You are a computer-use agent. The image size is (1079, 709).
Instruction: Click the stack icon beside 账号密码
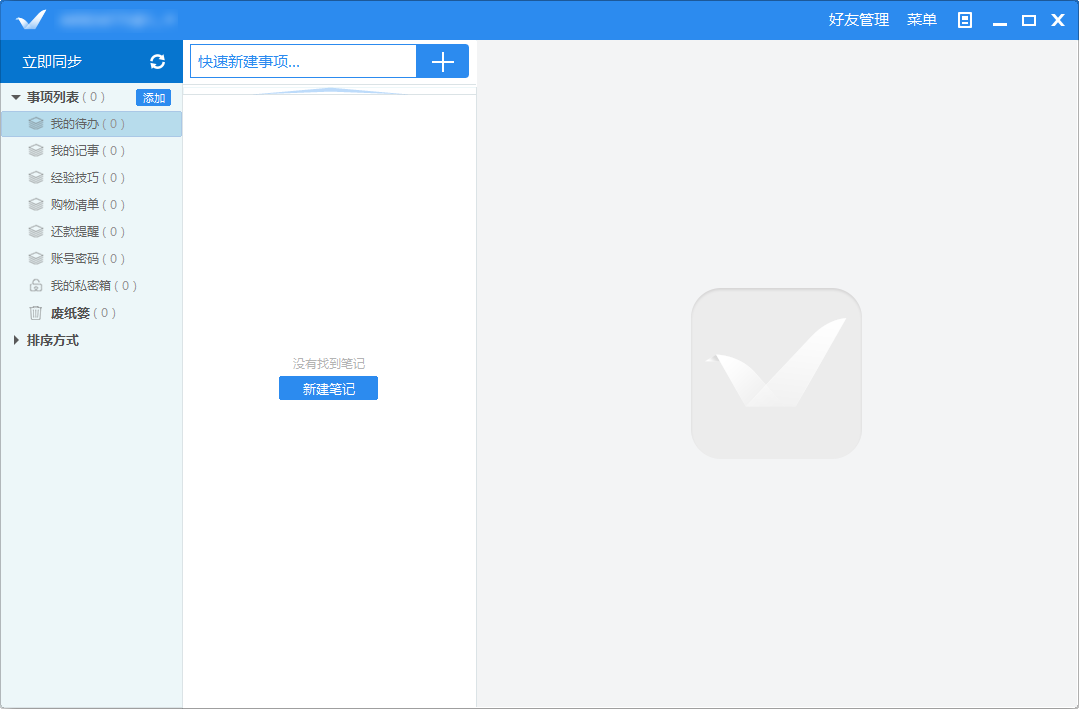click(x=36, y=258)
